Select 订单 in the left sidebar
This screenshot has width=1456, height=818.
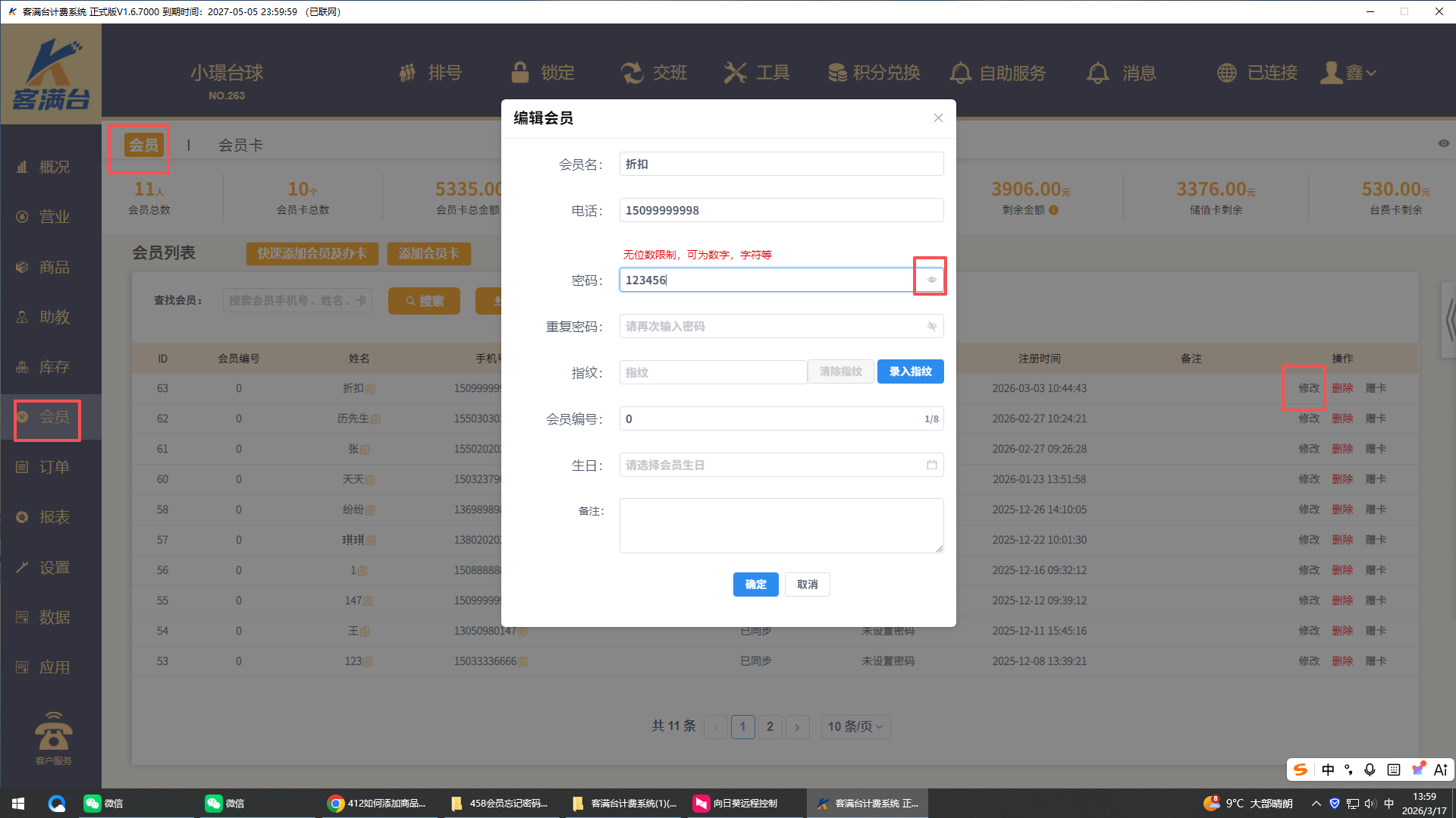pos(53,467)
